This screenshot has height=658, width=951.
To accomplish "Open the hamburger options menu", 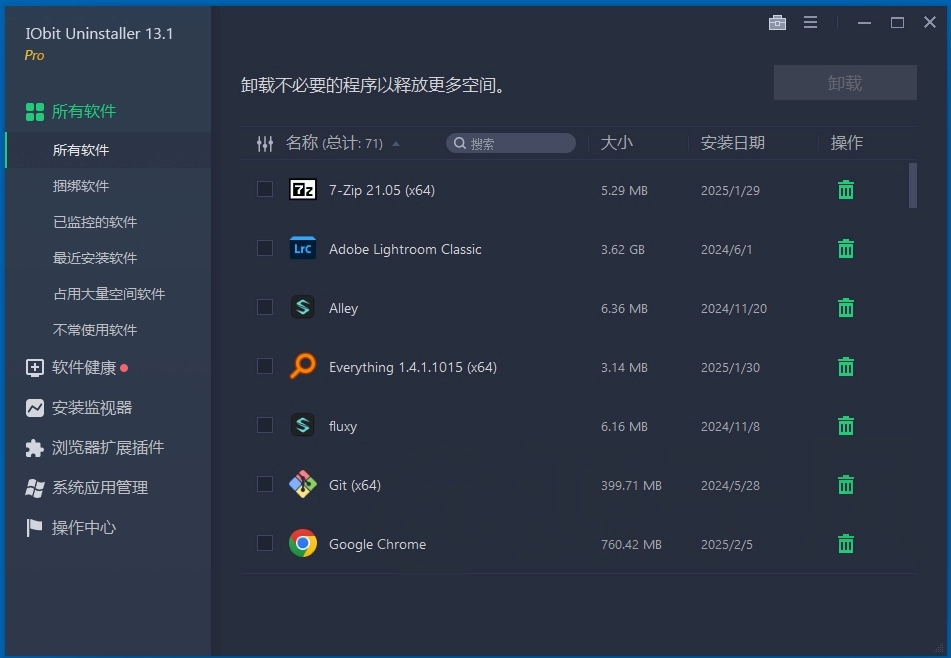I will click(x=811, y=23).
